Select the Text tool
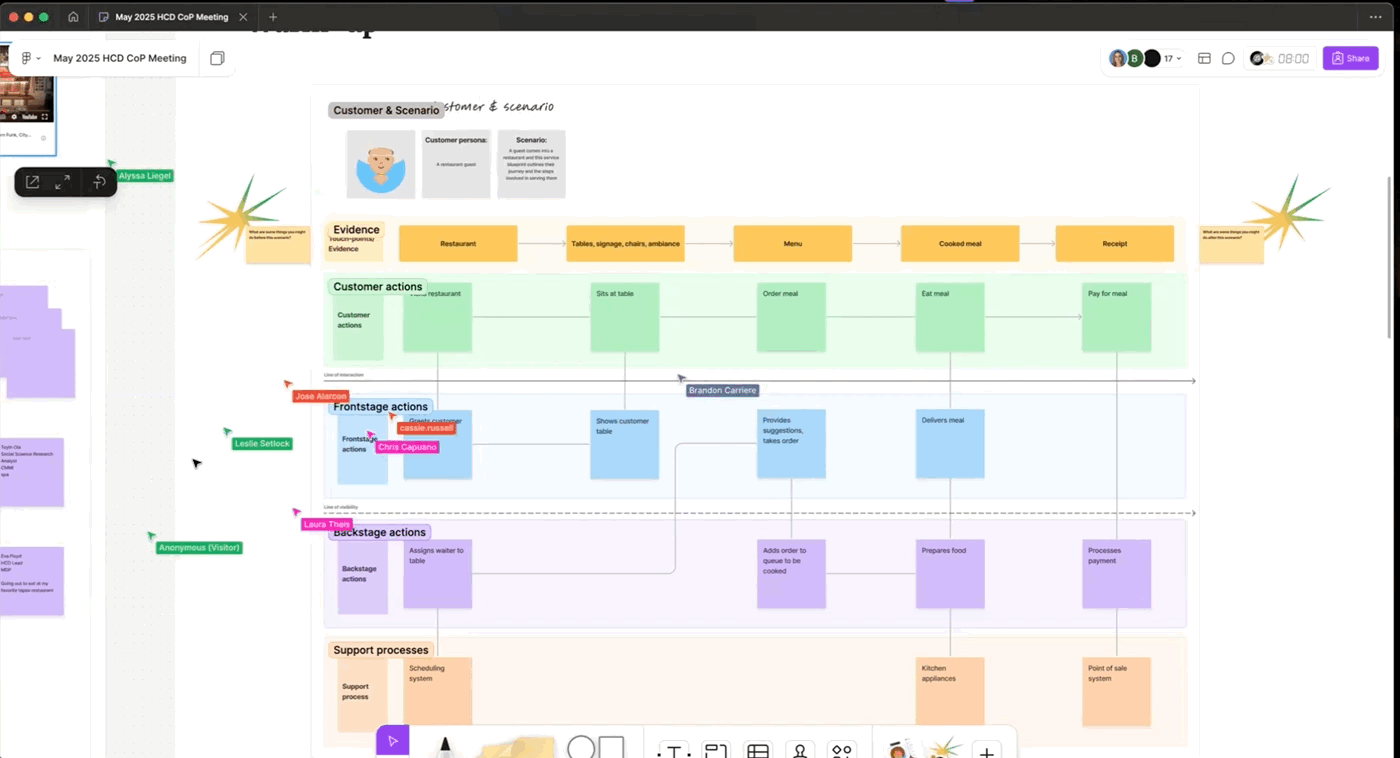The width and height of the screenshot is (1400, 758). [672, 749]
